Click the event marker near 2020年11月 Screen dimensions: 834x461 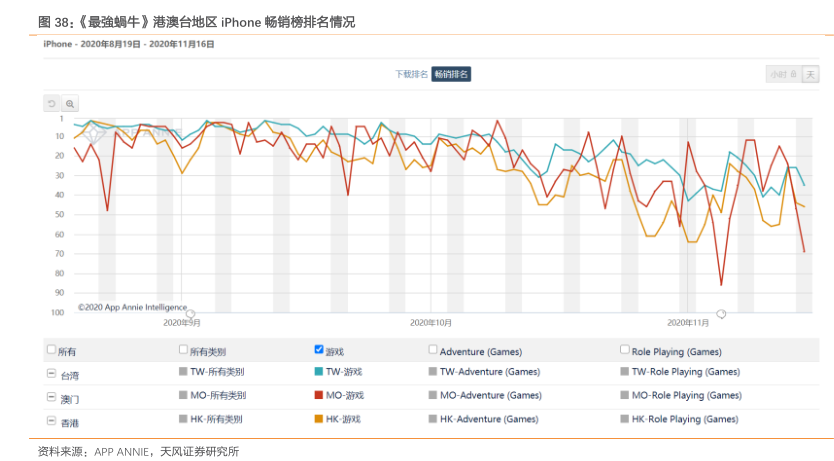(x=721, y=314)
